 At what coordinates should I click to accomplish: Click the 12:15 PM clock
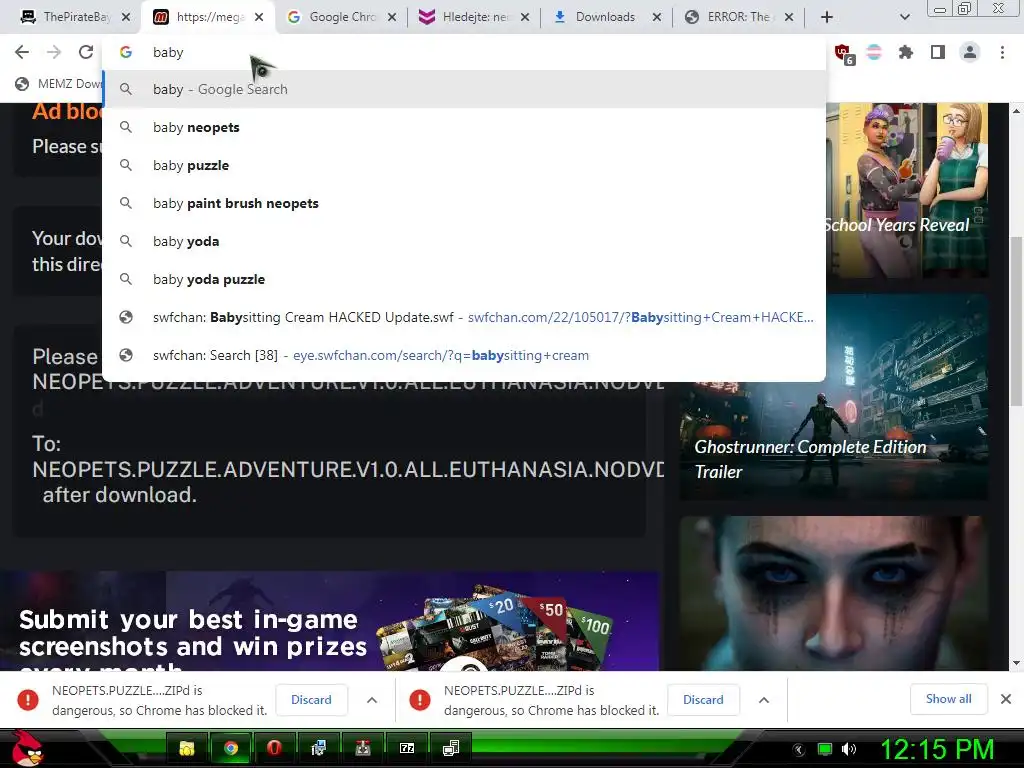[x=936, y=749]
